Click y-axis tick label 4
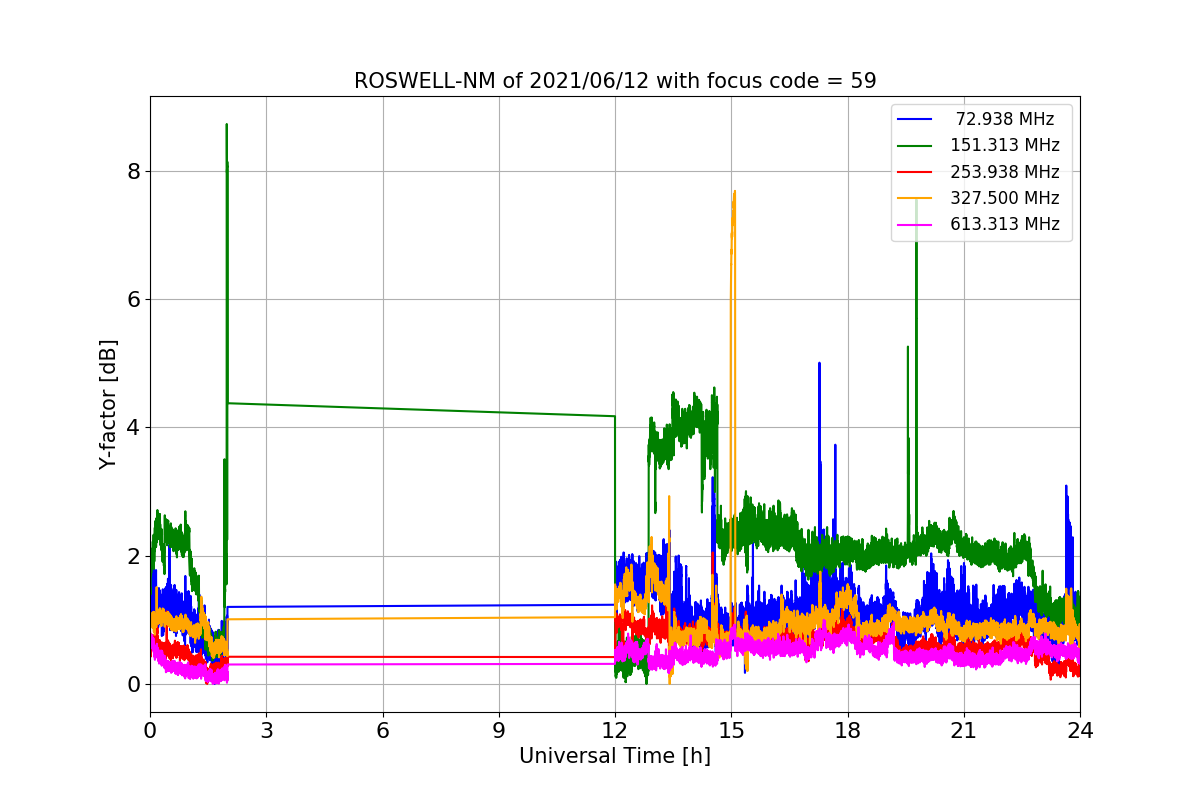The image size is (1200, 800). 134,428
